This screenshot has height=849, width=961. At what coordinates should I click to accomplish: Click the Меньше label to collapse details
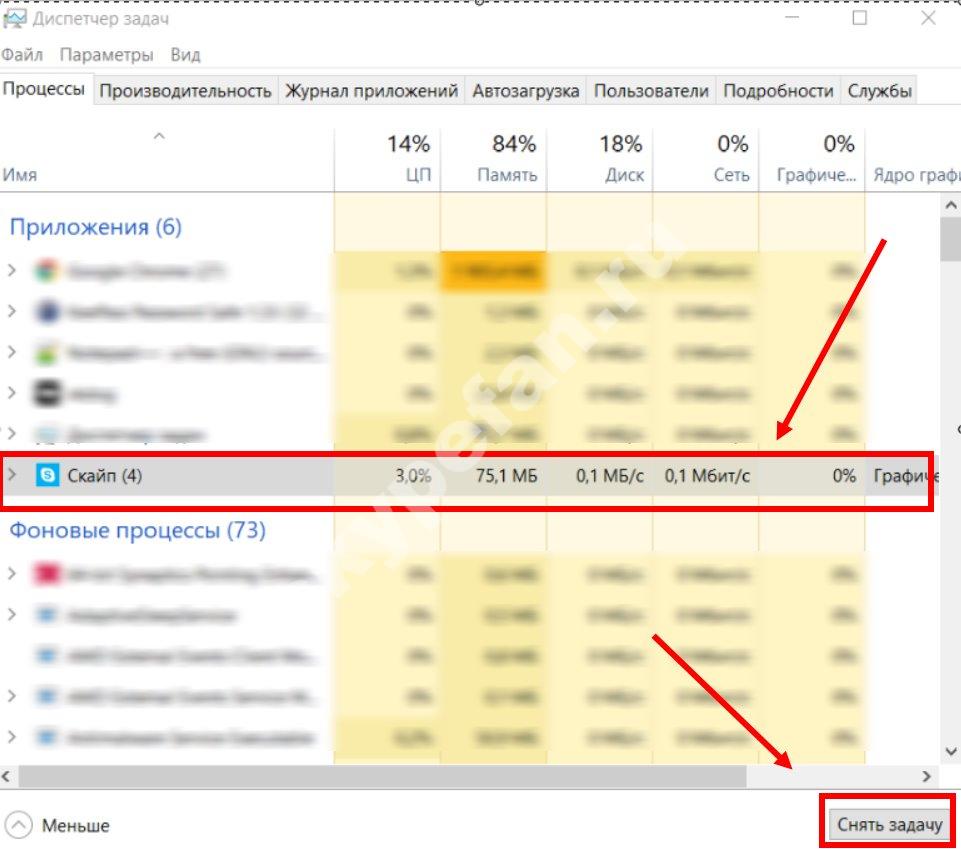click(x=75, y=826)
